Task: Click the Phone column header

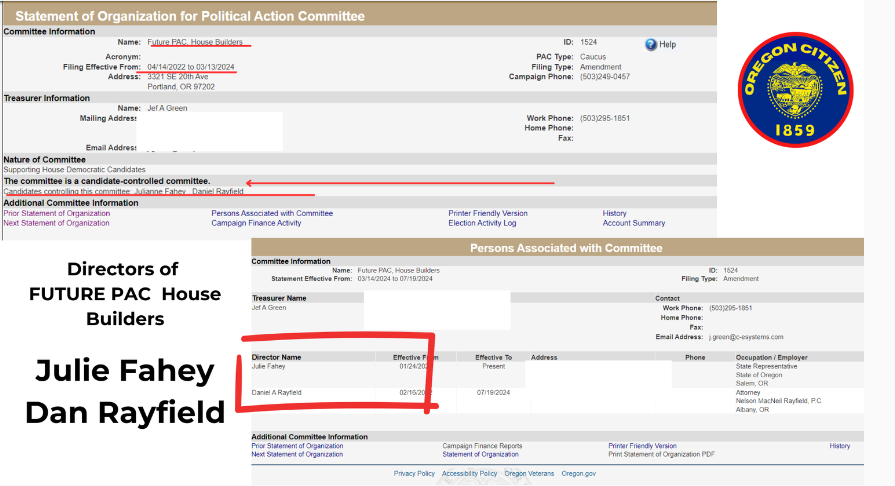Action: 695,357
